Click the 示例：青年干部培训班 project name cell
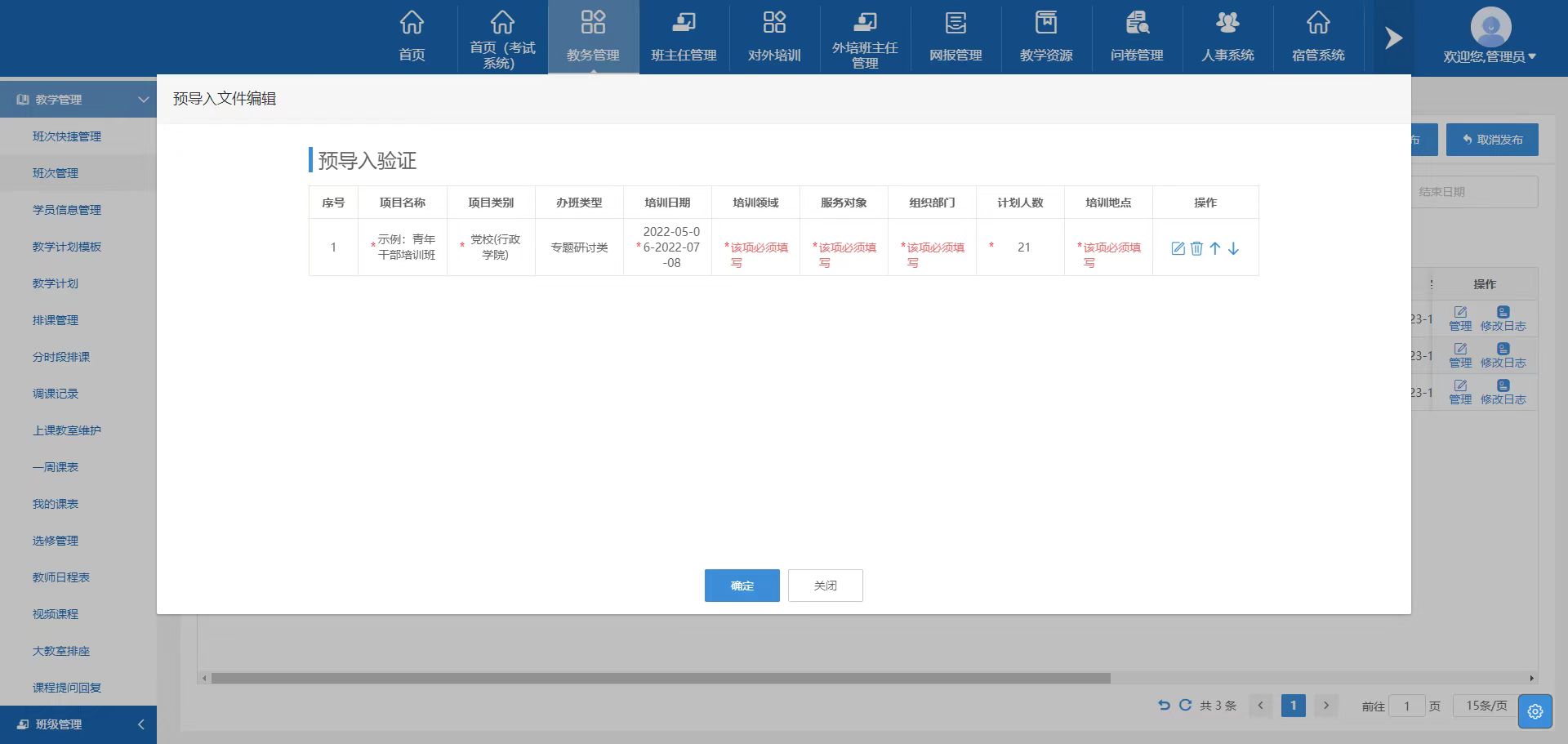1568x744 pixels. tap(403, 247)
